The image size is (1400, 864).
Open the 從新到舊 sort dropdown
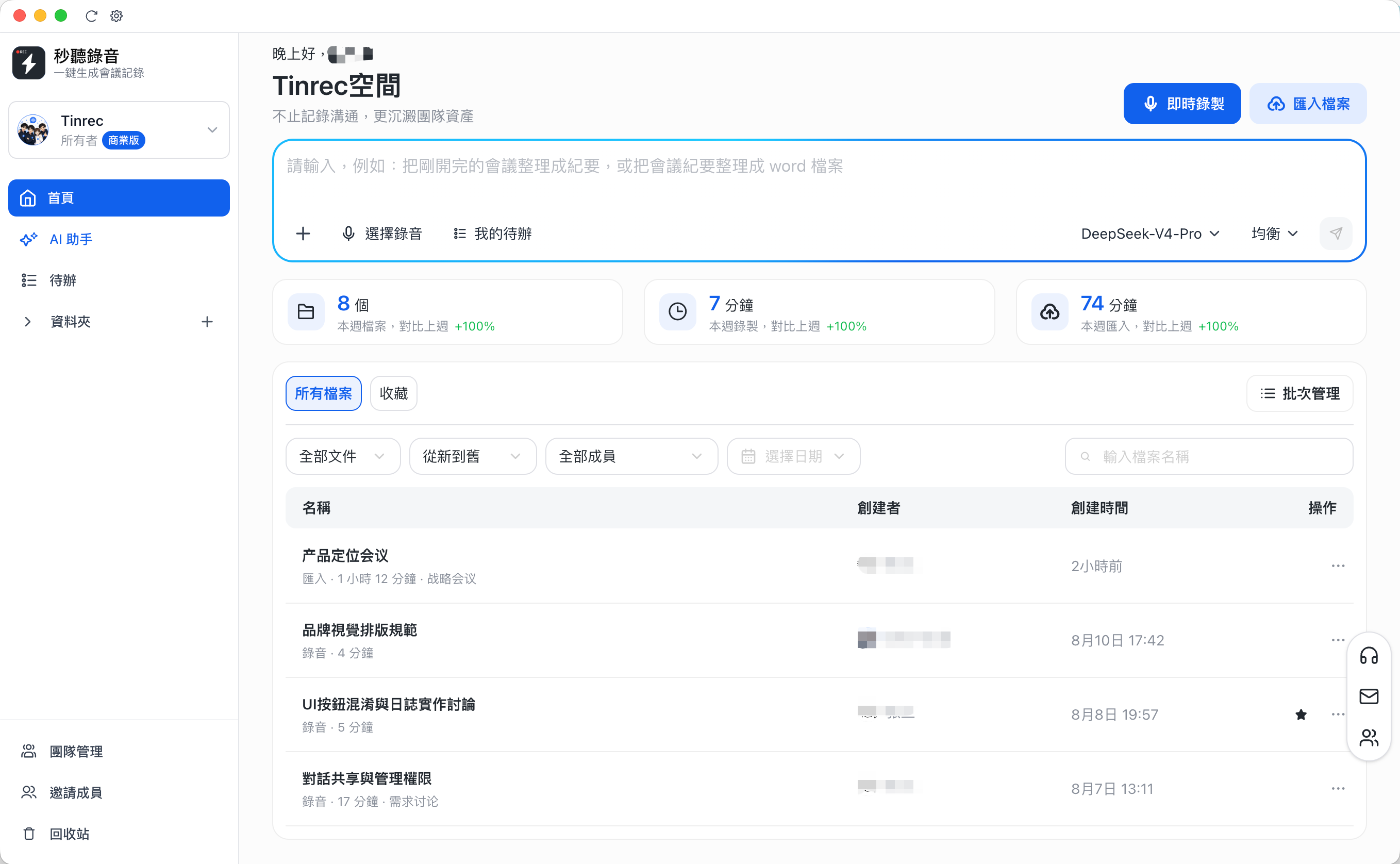[x=472, y=456]
